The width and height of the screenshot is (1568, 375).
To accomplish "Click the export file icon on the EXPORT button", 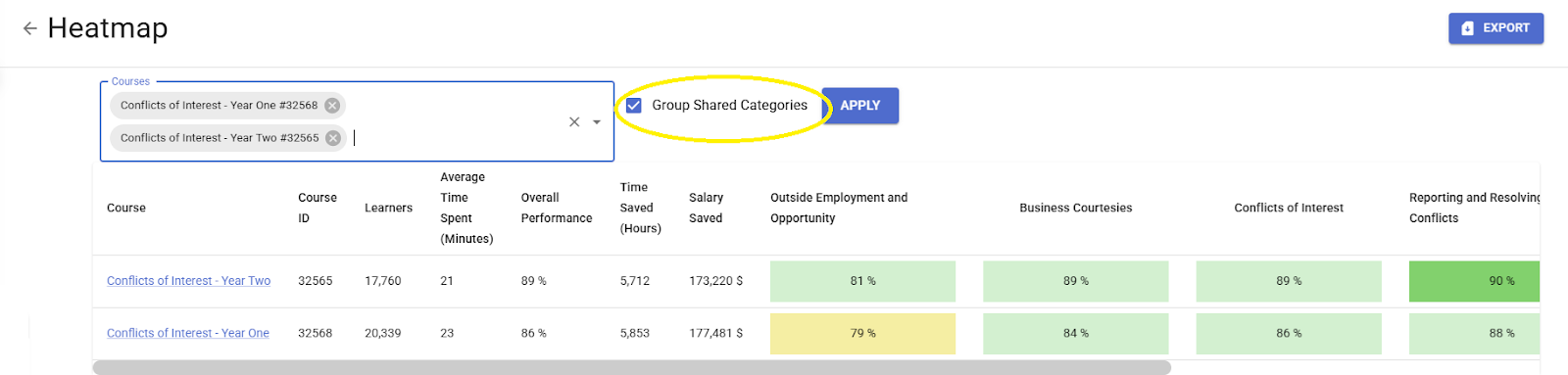I will [x=1467, y=28].
